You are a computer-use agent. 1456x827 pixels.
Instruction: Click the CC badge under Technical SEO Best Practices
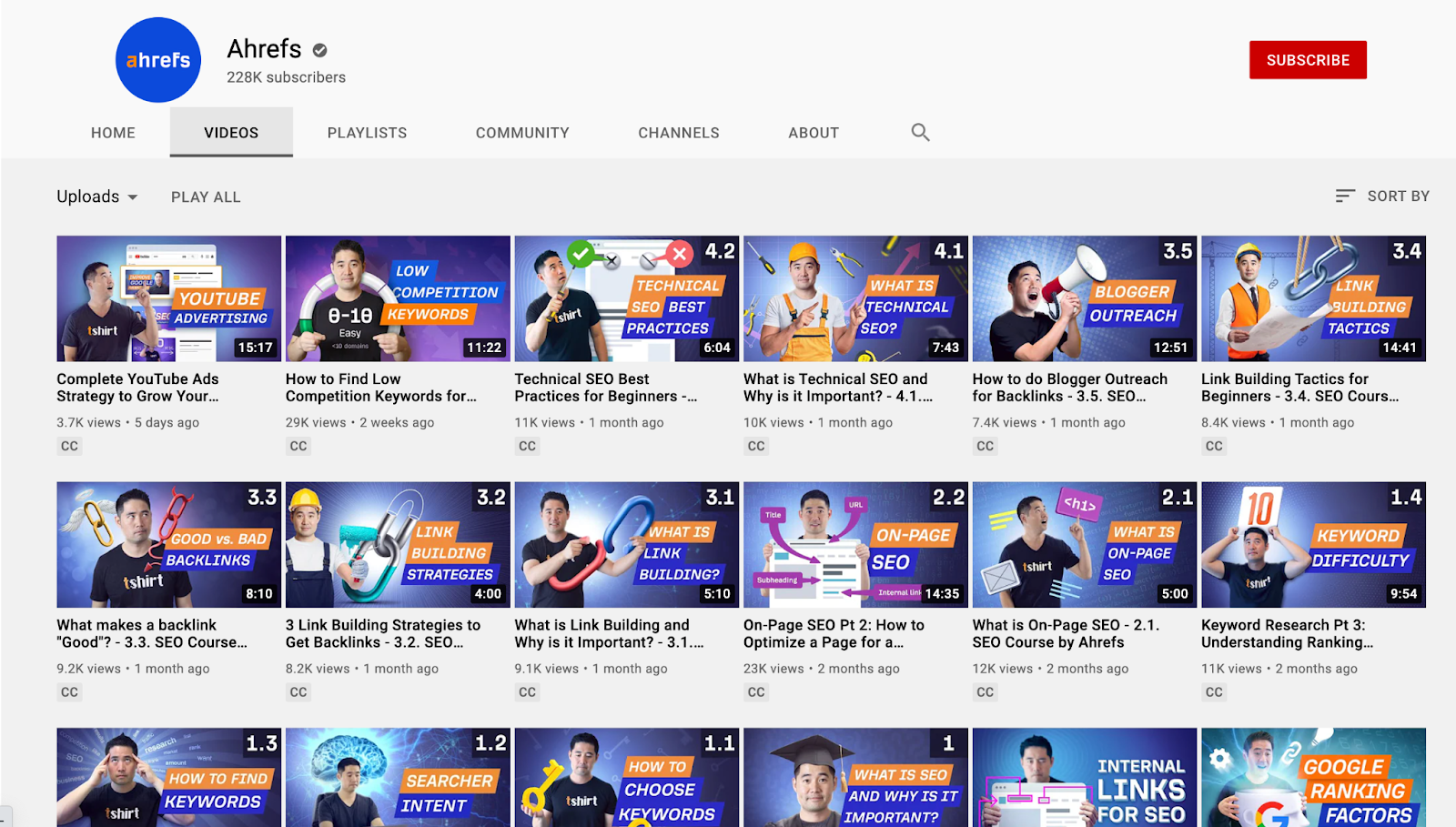pyautogui.click(x=528, y=446)
